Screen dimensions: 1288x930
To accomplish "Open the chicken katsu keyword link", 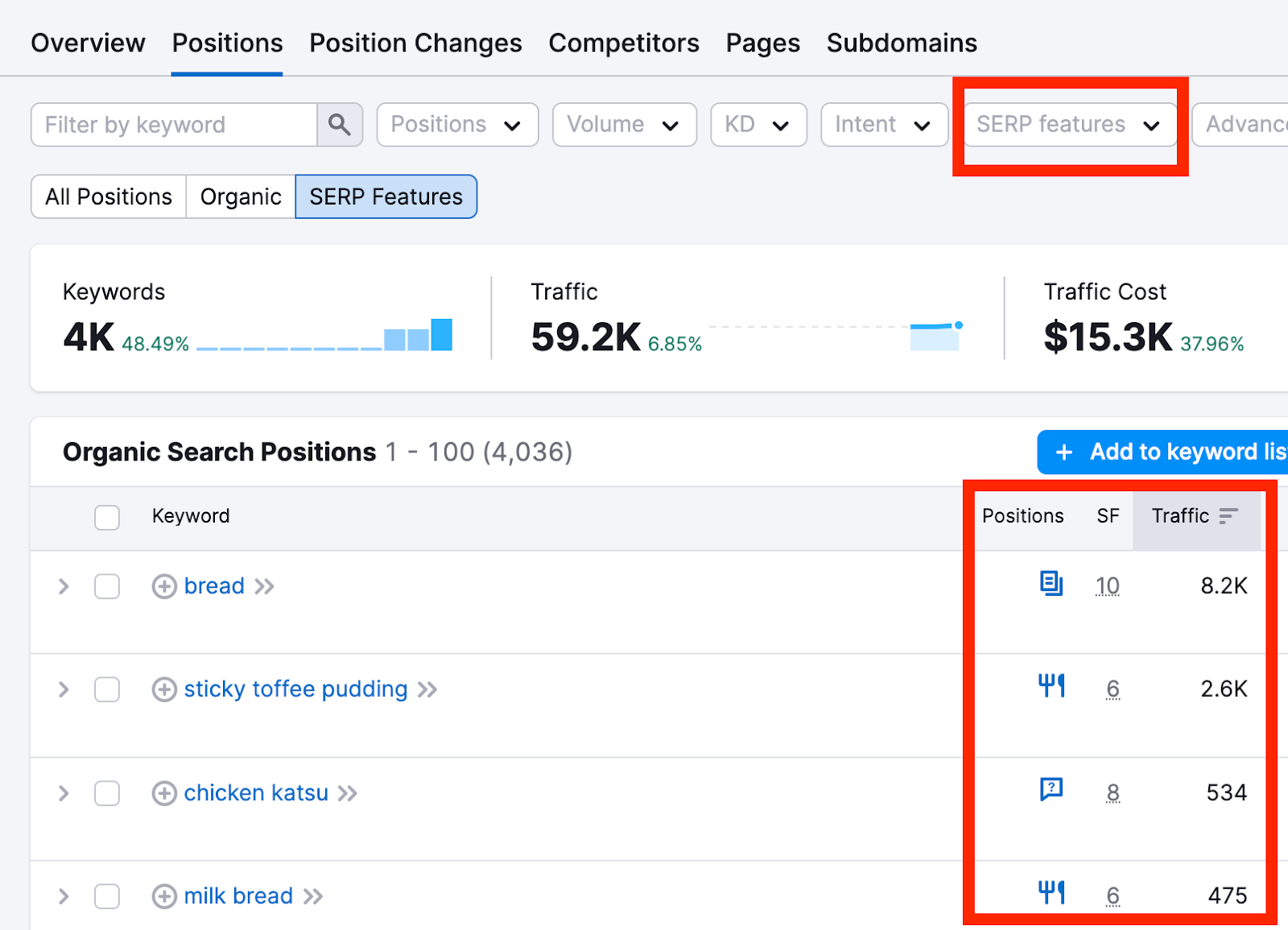I will tap(256, 793).
